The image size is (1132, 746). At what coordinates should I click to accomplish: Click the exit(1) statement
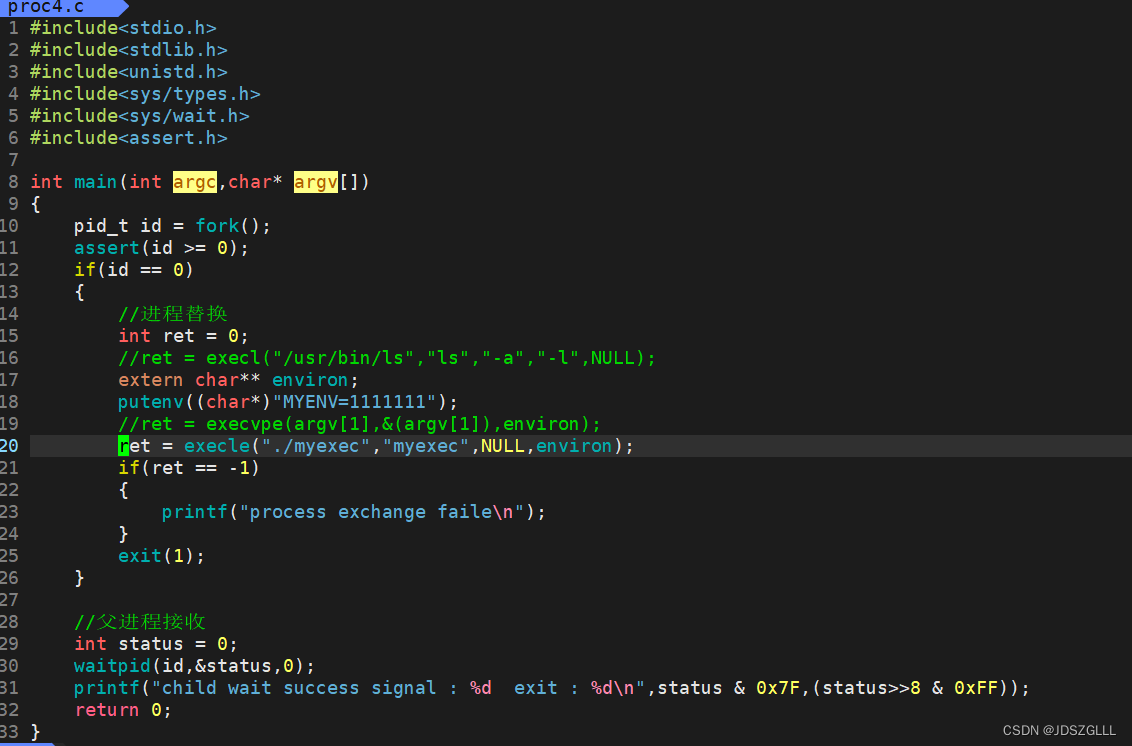(162, 556)
